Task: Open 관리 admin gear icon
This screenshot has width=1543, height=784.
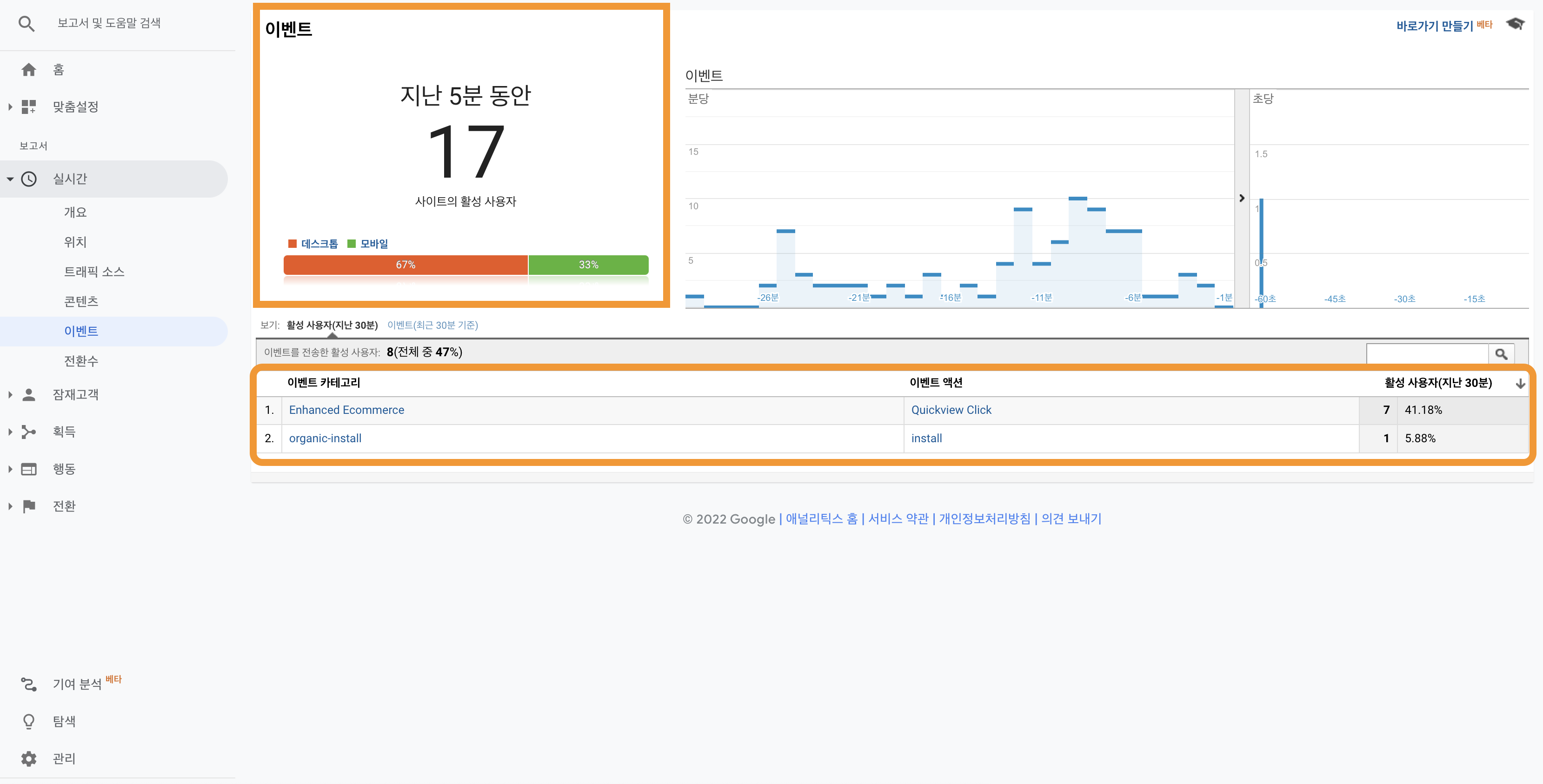Action: click(x=29, y=759)
